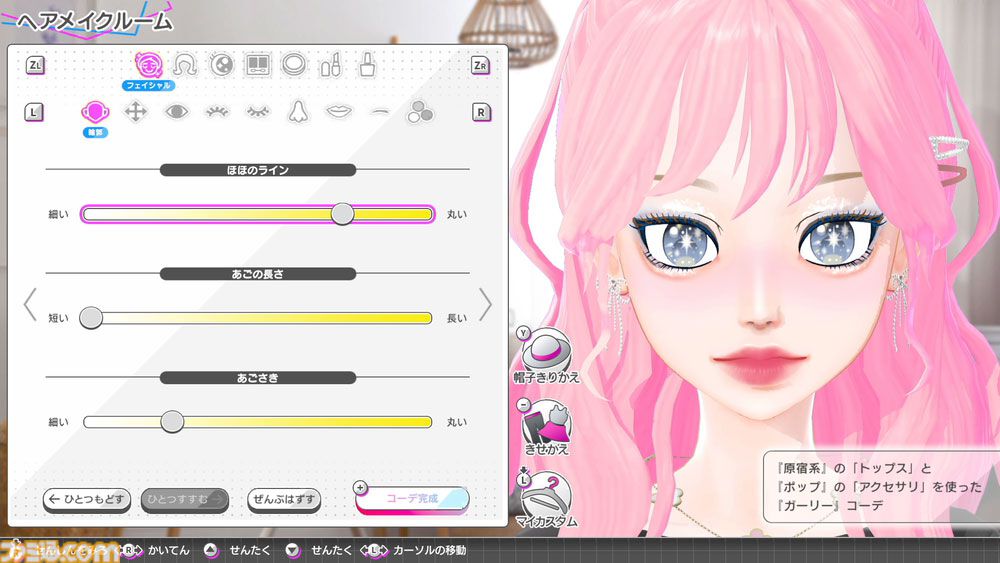Select the open eye shape icon
This screenshot has height=563, width=1000.
[176, 112]
